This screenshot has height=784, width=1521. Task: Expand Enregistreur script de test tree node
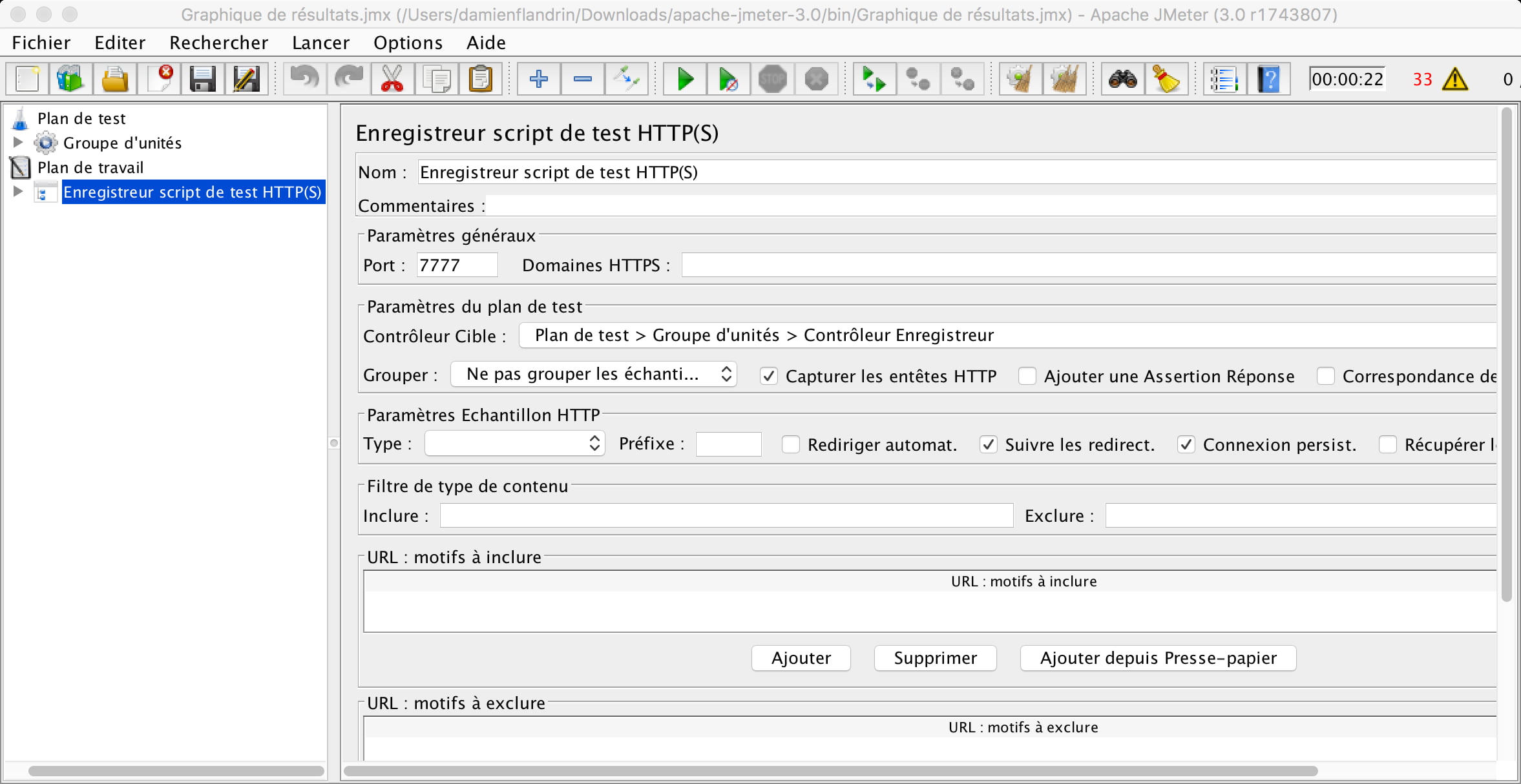point(18,191)
